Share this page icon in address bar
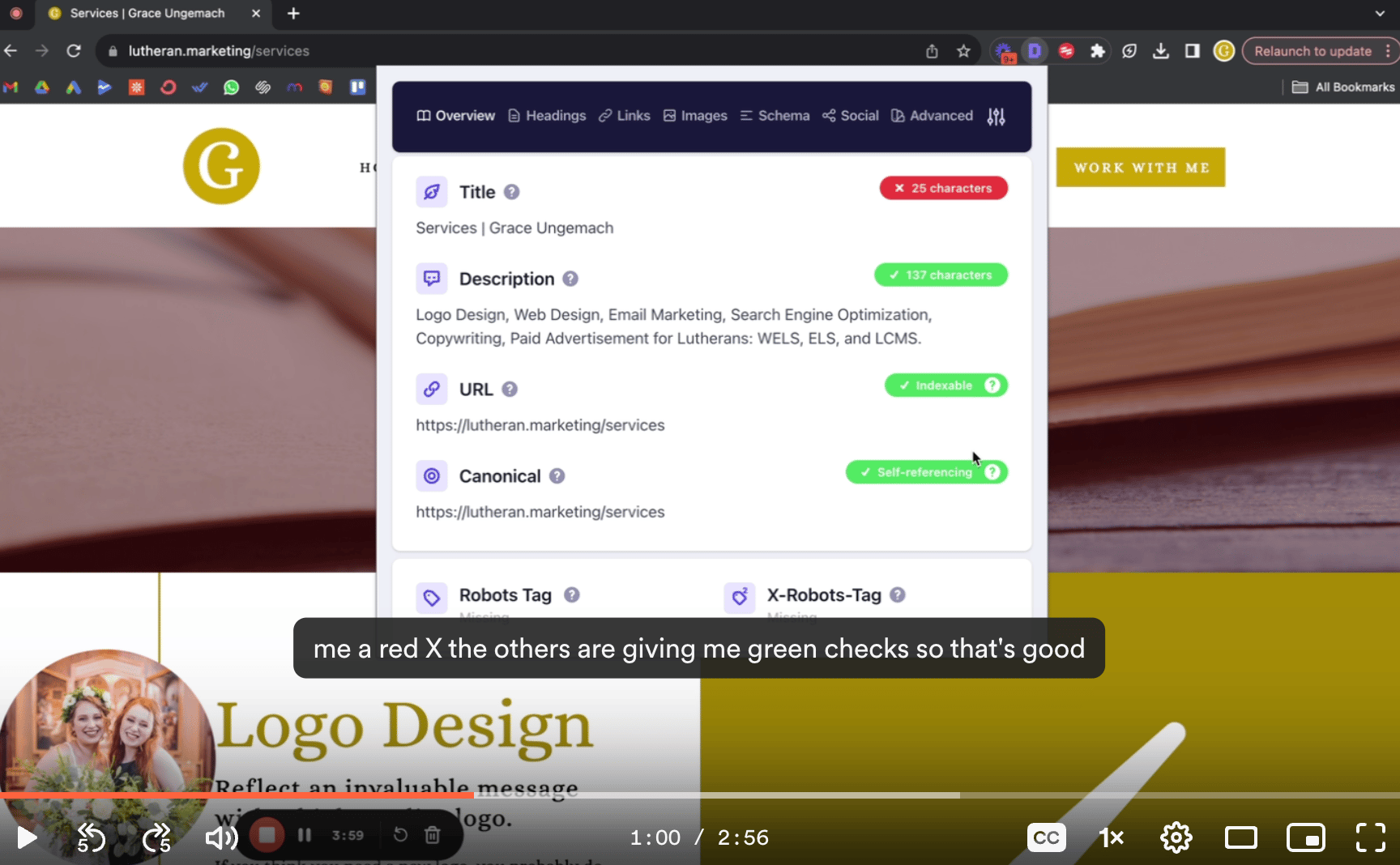The width and height of the screenshot is (1400, 865). tap(932, 51)
